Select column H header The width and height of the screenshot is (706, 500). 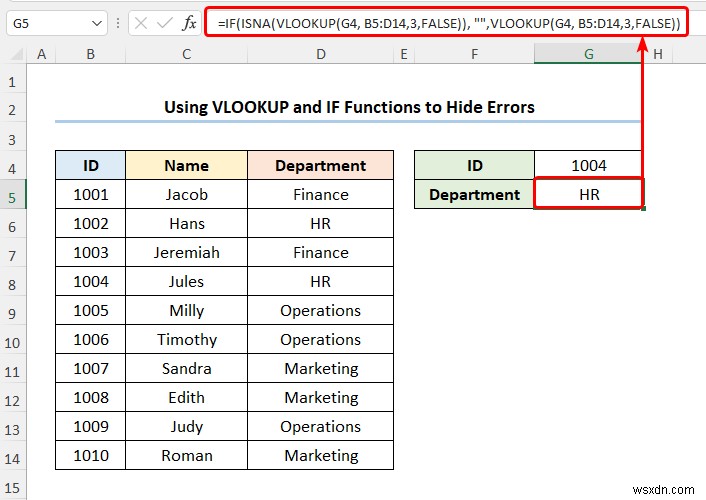pos(657,55)
